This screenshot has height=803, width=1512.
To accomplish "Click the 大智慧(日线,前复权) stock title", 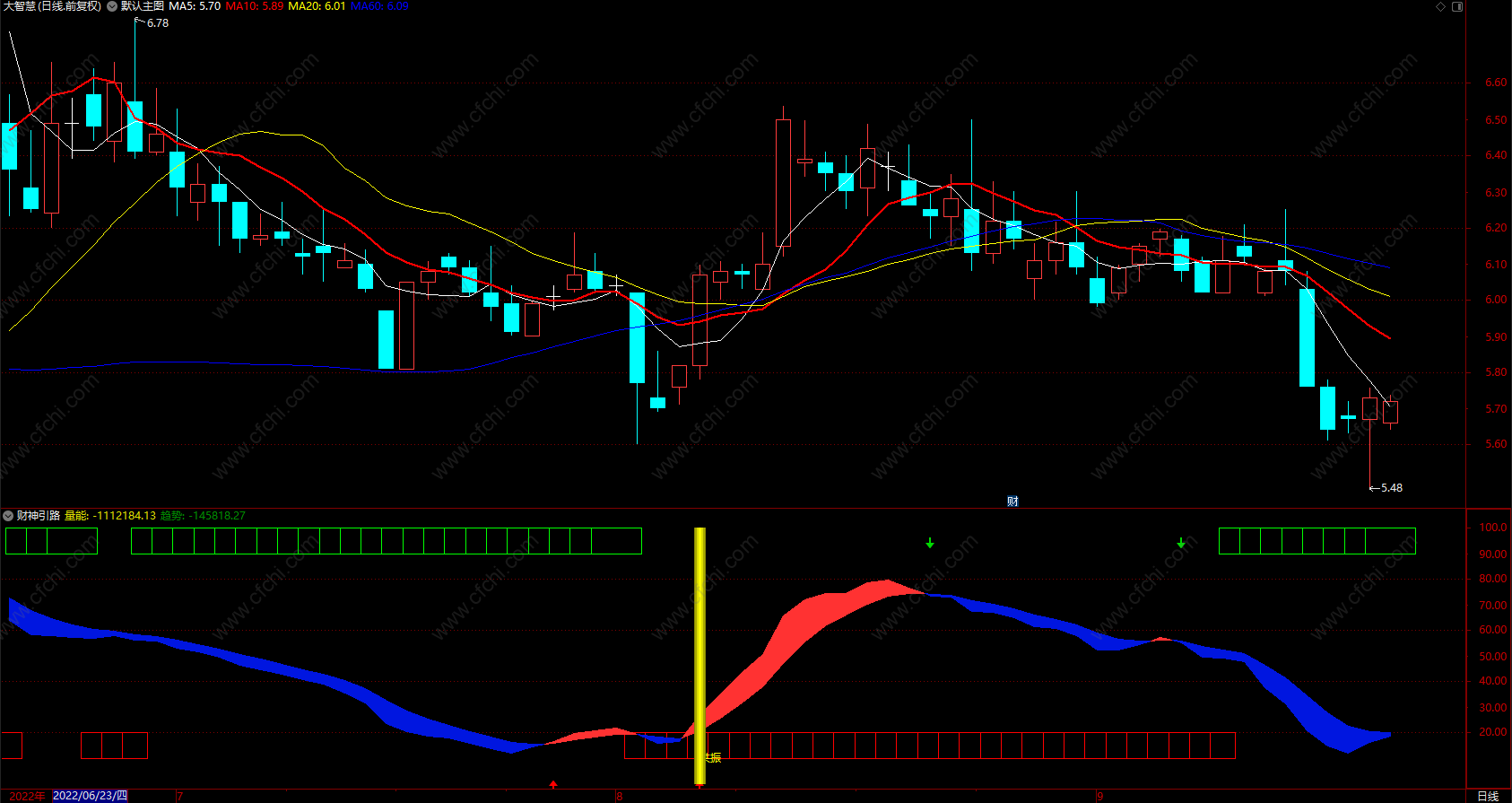I will tap(52, 6).
